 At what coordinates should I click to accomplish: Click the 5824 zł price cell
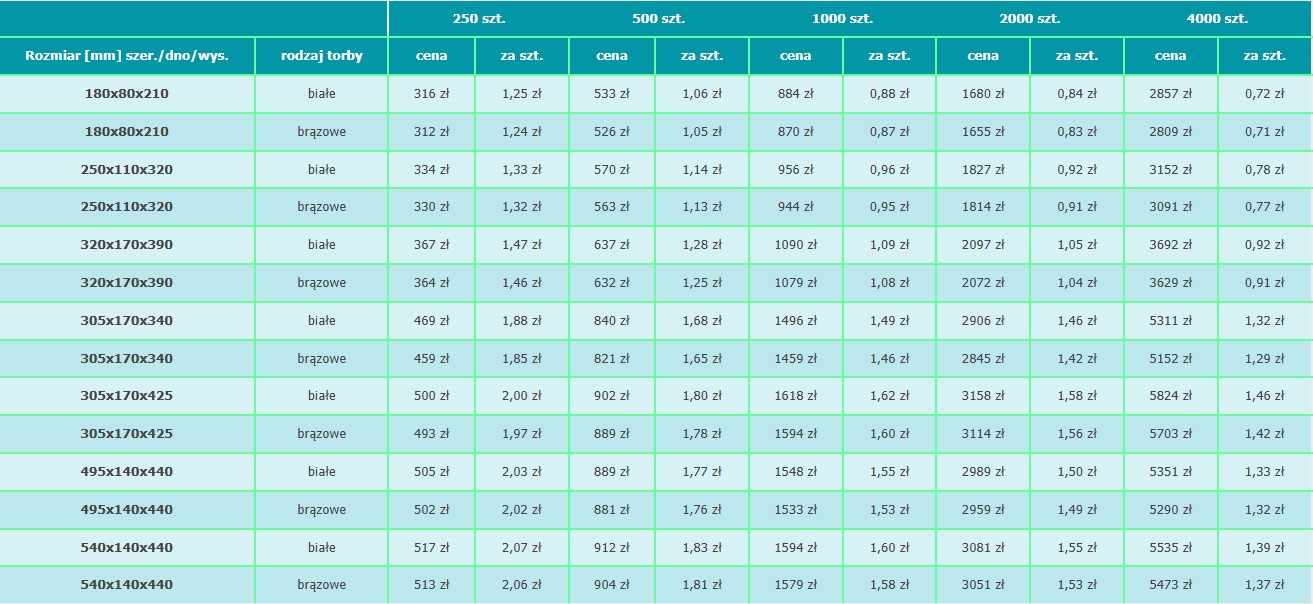click(x=1170, y=395)
